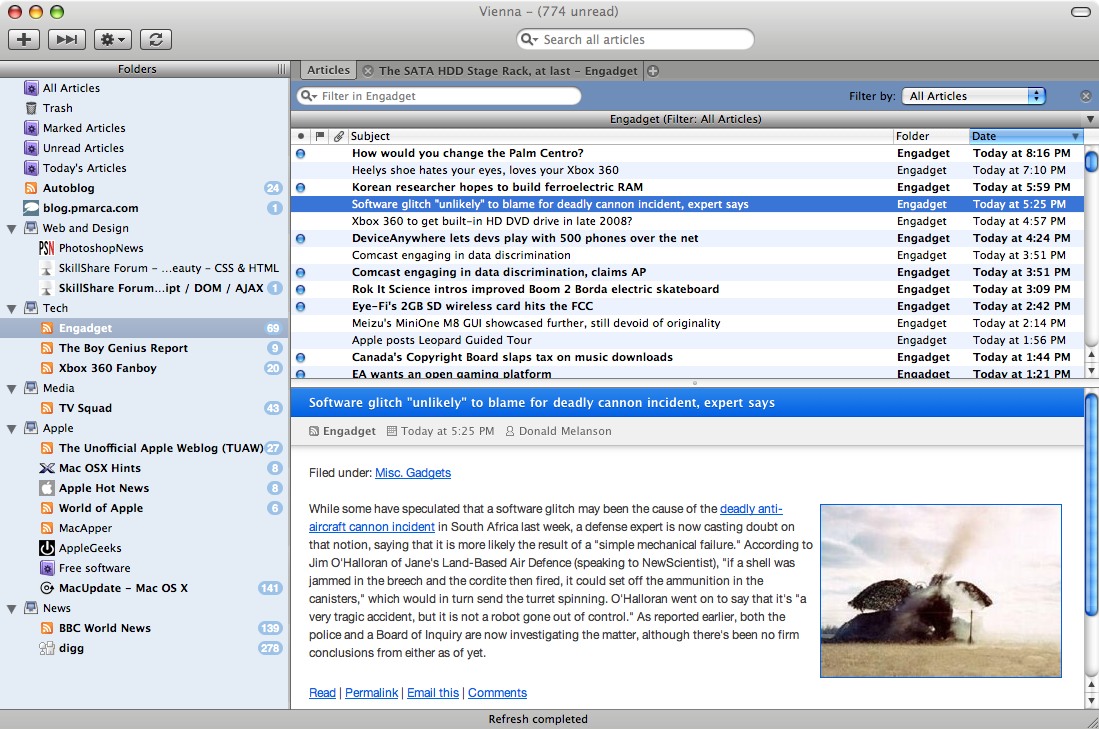Close The SATA HDD Stage Rack tab
1099x729 pixels.
tap(368, 71)
